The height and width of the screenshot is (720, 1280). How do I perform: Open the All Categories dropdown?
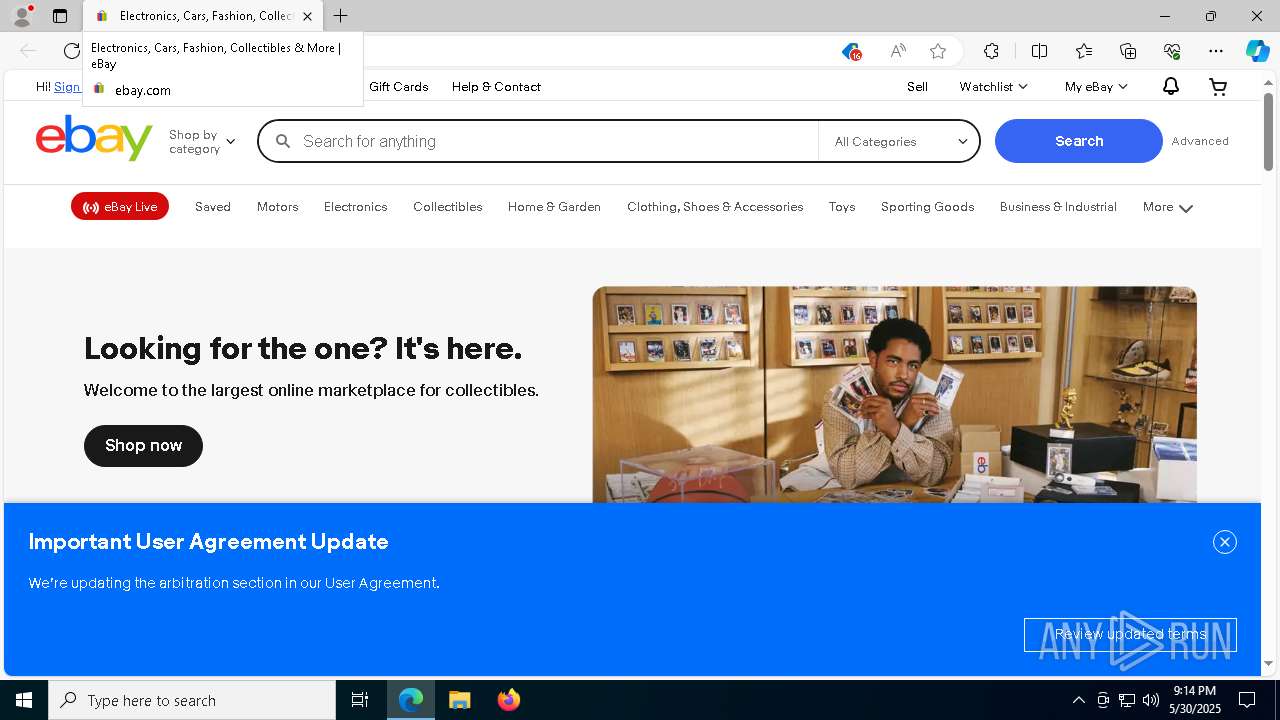[x=899, y=141]
